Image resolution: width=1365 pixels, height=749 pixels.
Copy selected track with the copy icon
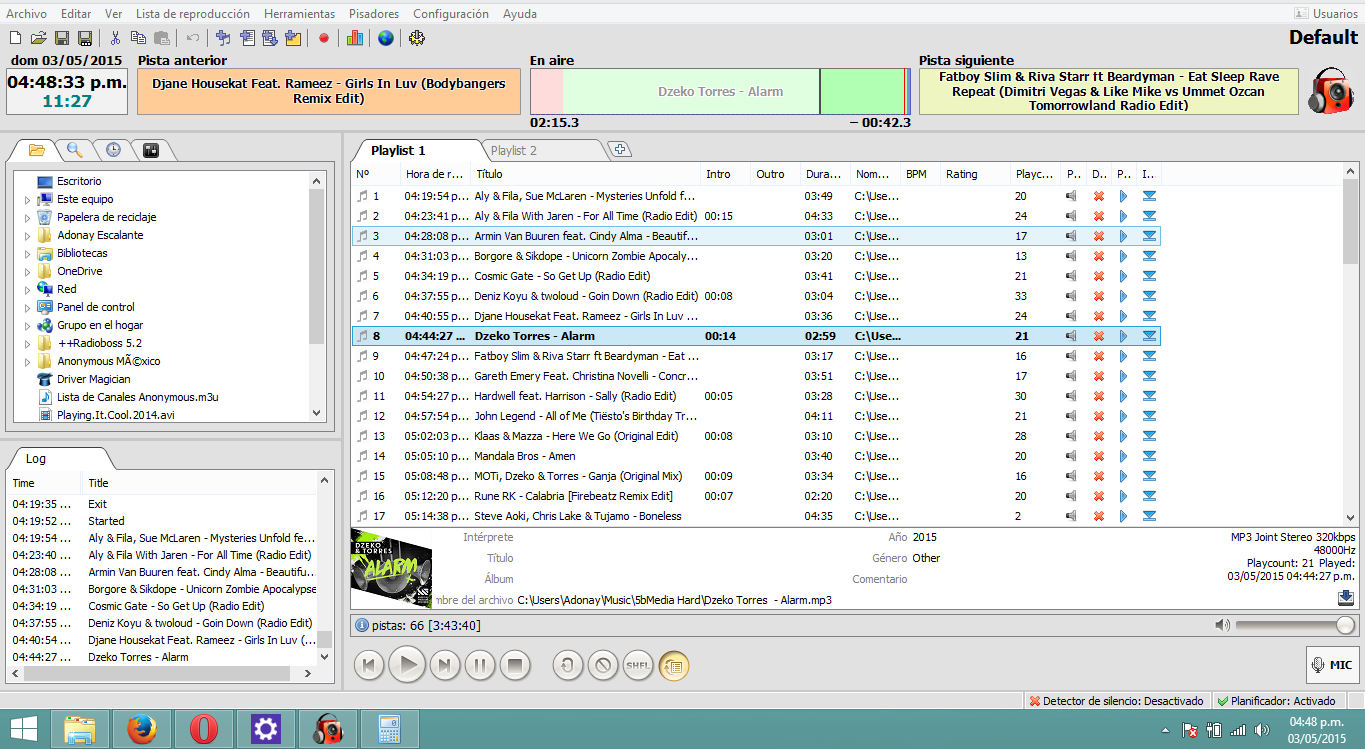pyautogui.click(x=138, y=38)
